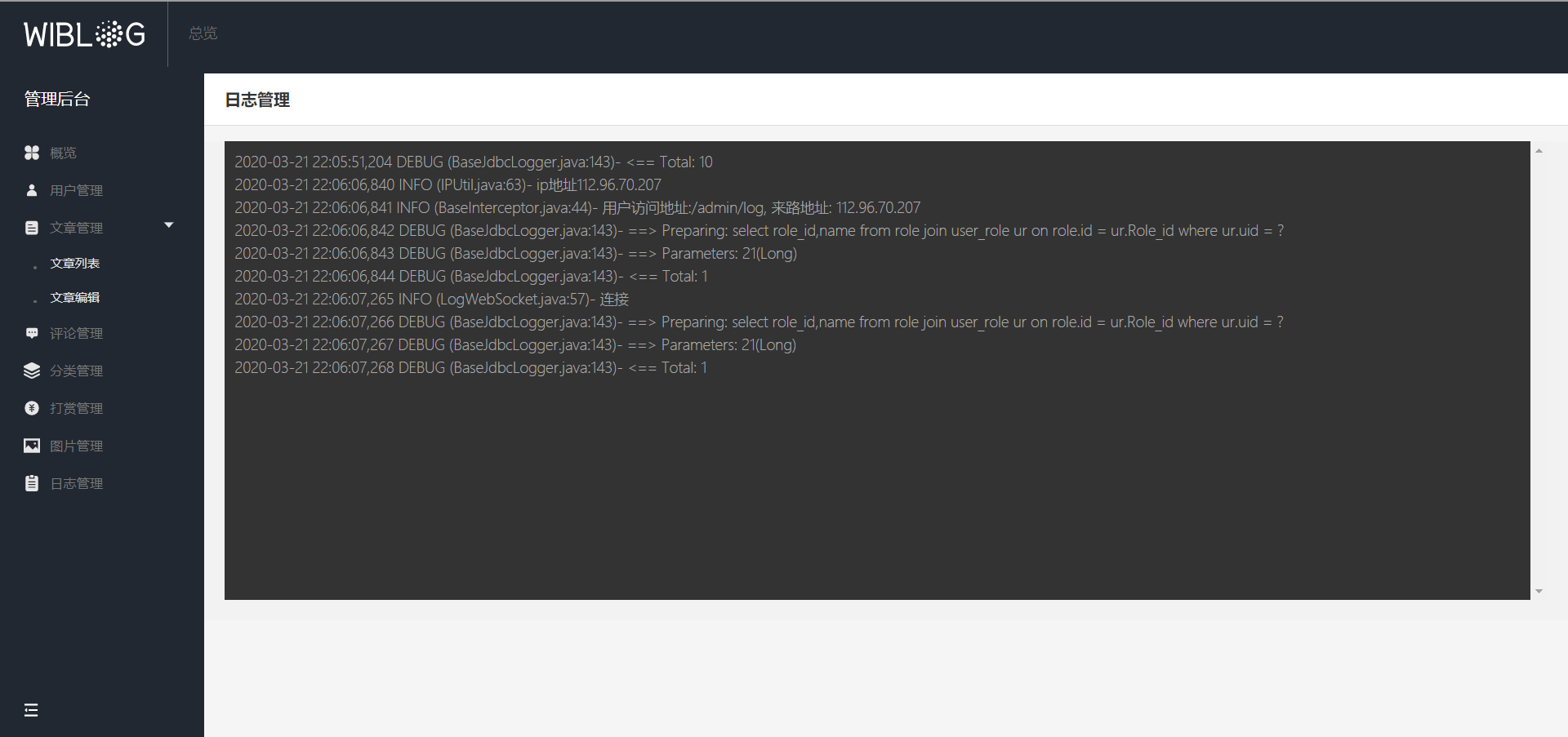Click the user management person icon
The width and height of the screenshot is (1568, 737).
click(32, 190)
